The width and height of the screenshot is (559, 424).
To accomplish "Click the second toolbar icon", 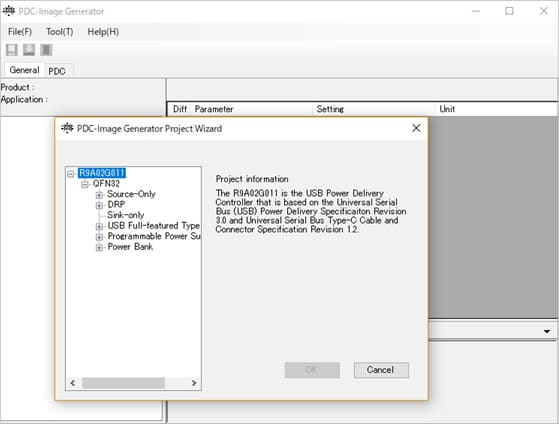I will coord(29,50).
